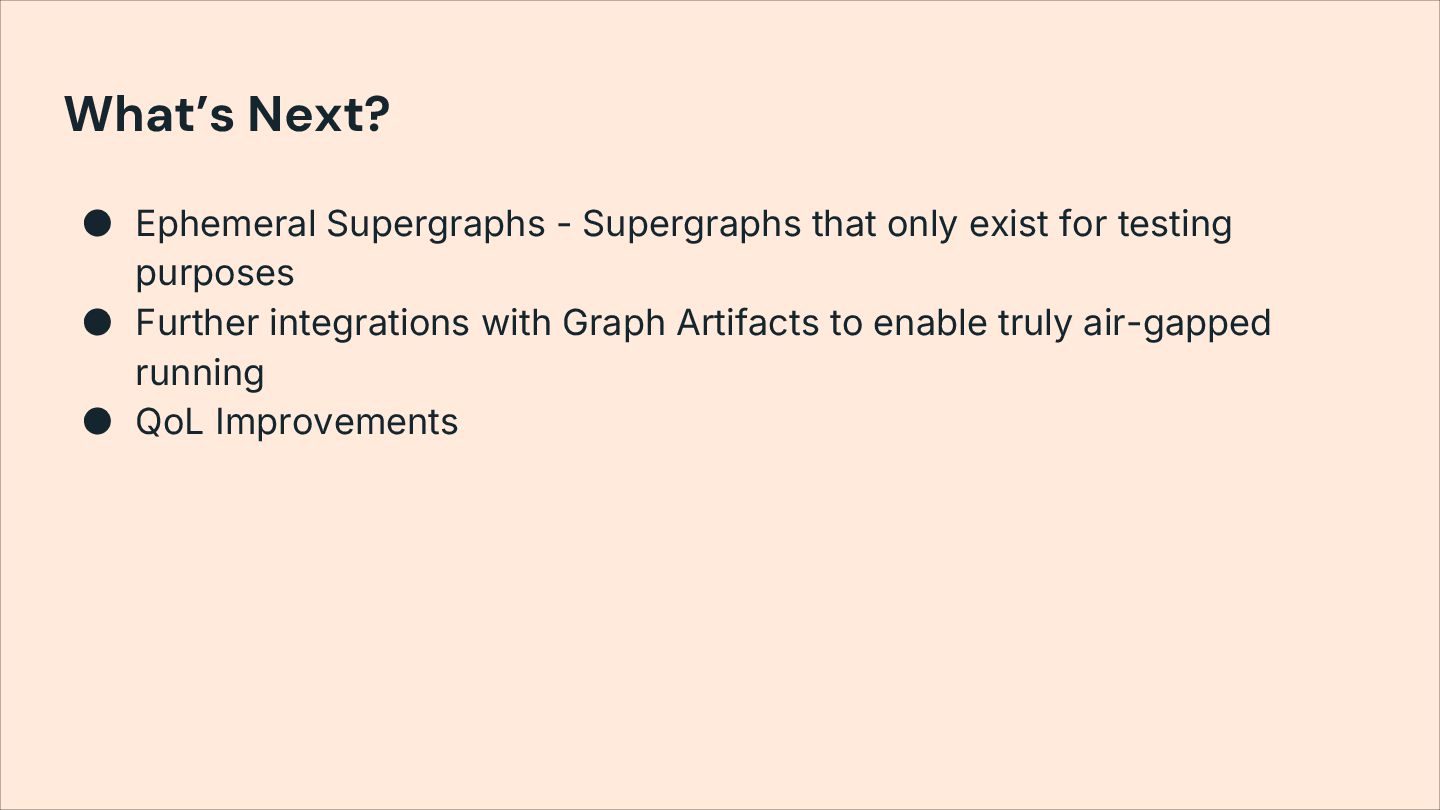Image resolution: width=1440 pixels, height=810 pixels.
Task: Click the word "running" on the wrapped line
Action: point(200,373)
